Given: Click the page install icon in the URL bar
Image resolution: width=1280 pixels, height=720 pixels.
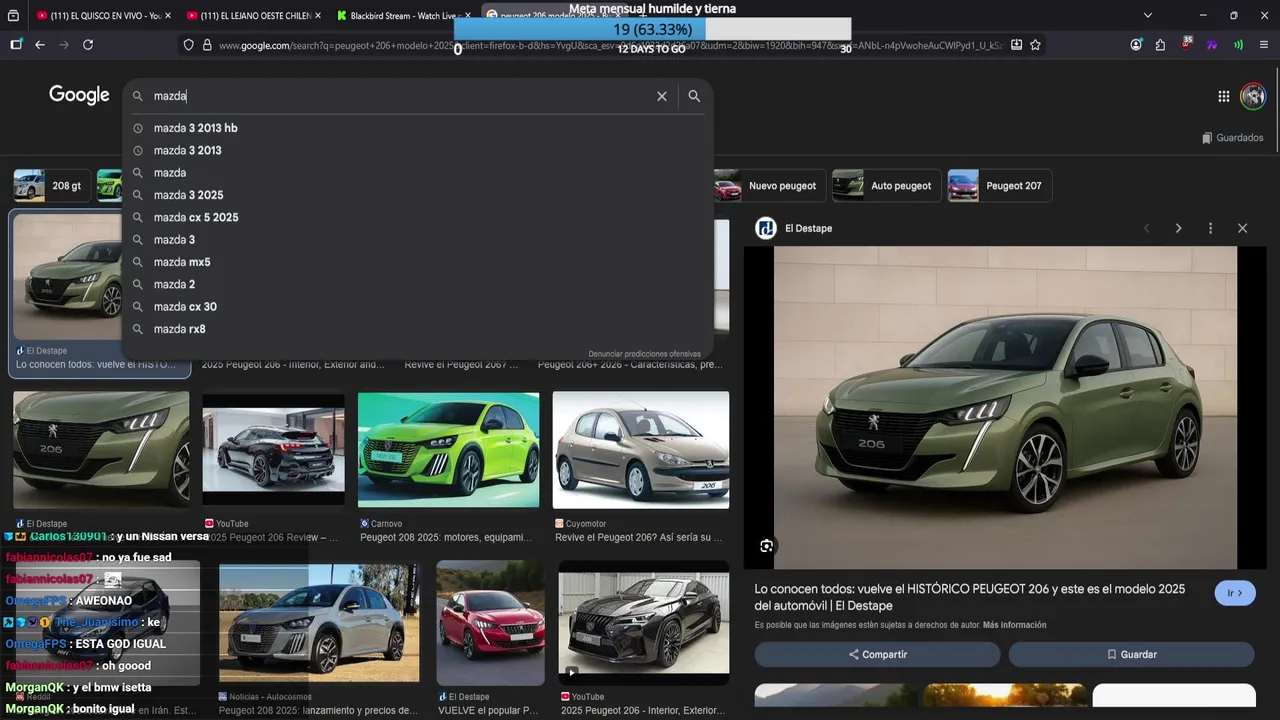Looking at the screenshot, I should (1016, 45).
